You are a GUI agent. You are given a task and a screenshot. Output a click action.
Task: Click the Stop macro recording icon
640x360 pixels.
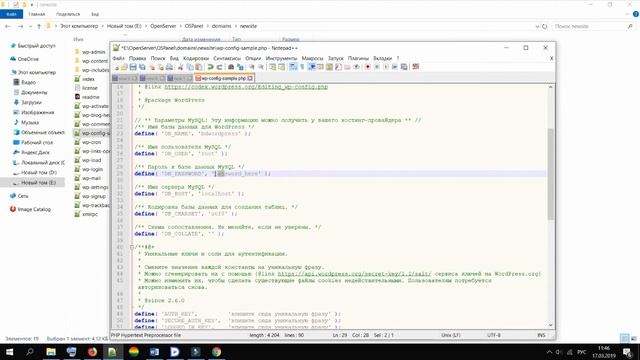[x=377, y=67]
